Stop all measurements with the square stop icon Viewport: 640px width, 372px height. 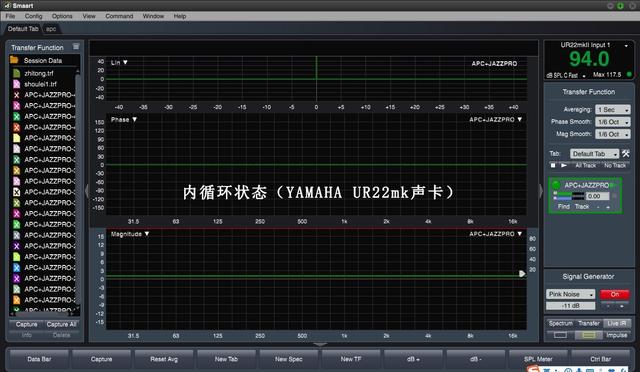pos(553,165)
